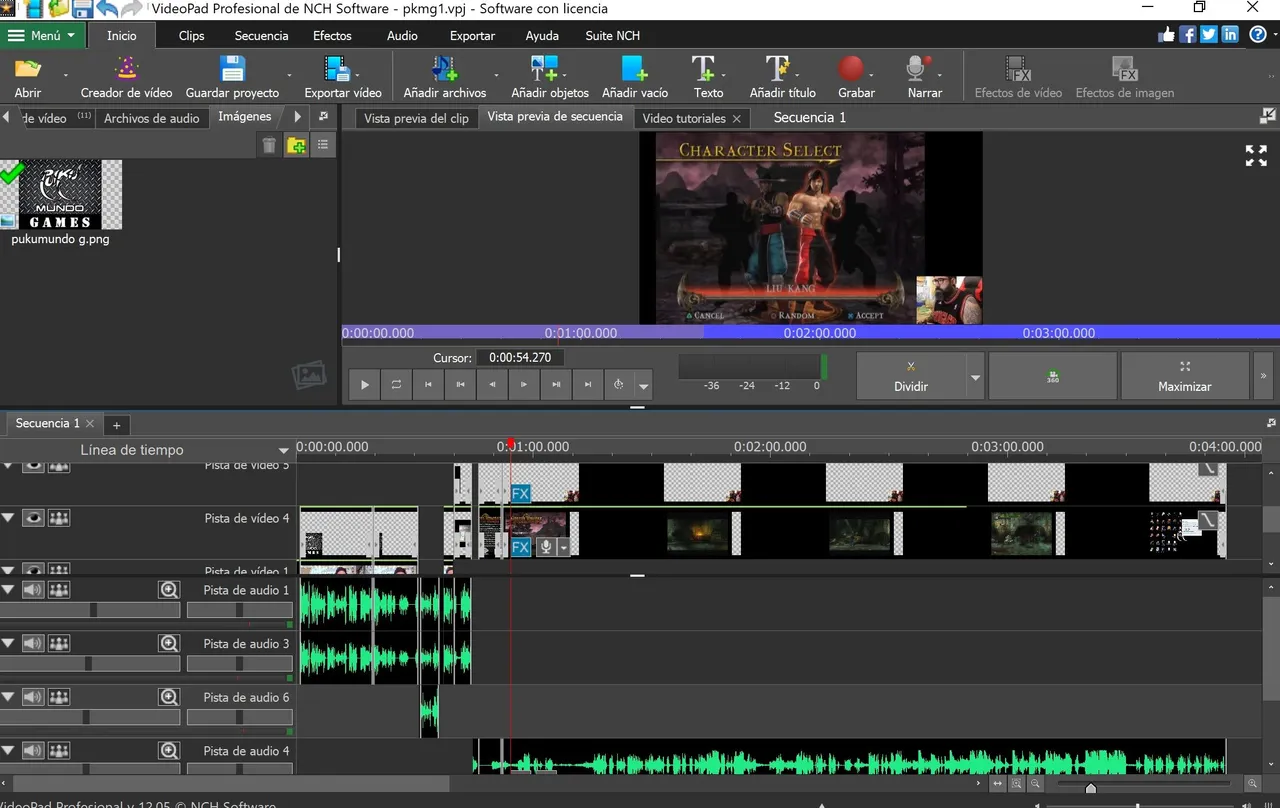Open full-screen preview with corner arrows icon
This screenshot has height=808, width=1280.
[x=1256, y=155]
